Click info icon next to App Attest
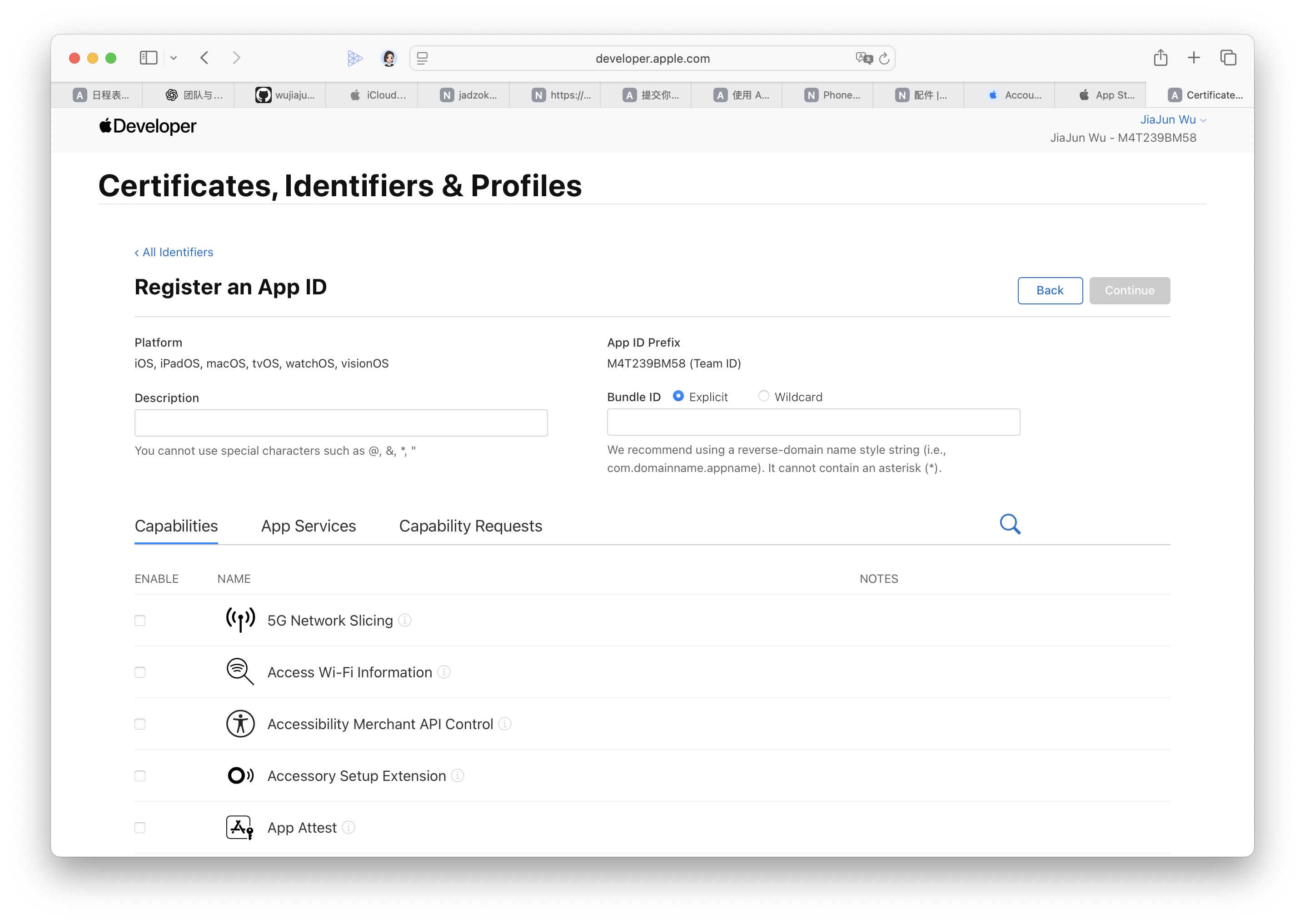1305x924 pixels. (x=349, y=827)
